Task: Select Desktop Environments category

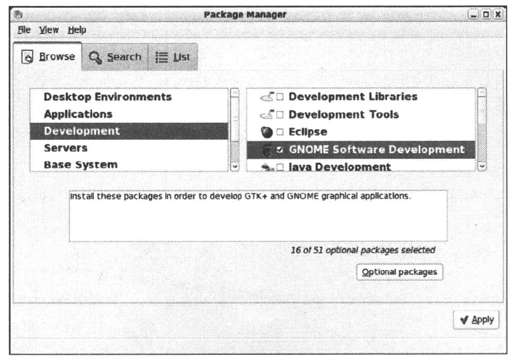Action: coord(129,97)
